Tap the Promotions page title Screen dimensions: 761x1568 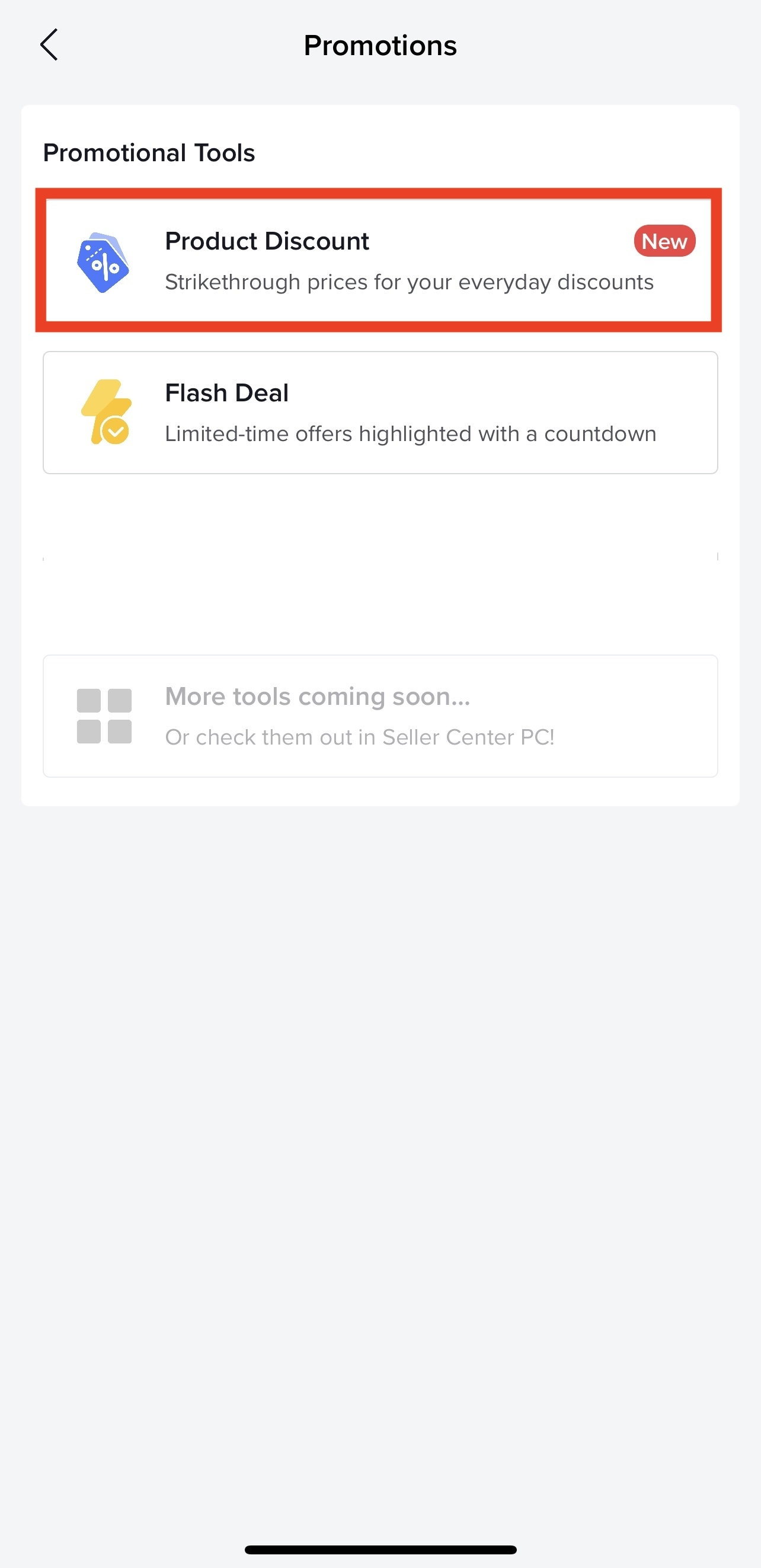(x=380, y=46)
